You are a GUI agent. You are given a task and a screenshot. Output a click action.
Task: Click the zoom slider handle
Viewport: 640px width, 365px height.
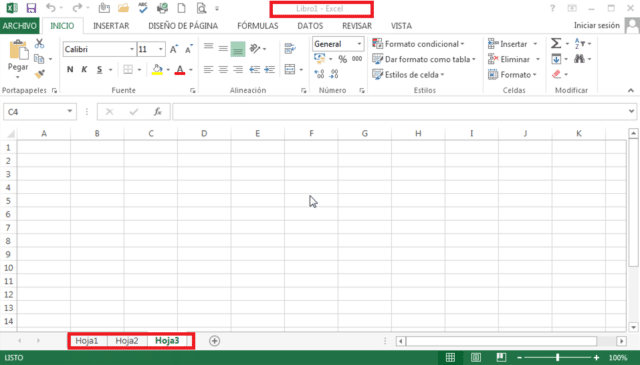click(557, 357)
